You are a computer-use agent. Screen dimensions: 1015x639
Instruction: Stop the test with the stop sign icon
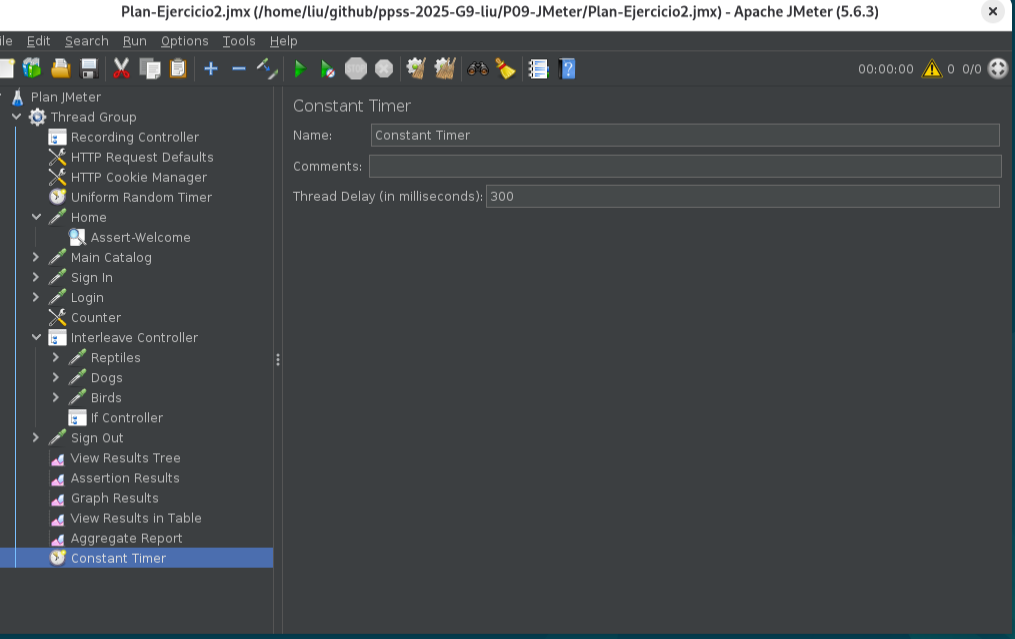pos(355,69)
